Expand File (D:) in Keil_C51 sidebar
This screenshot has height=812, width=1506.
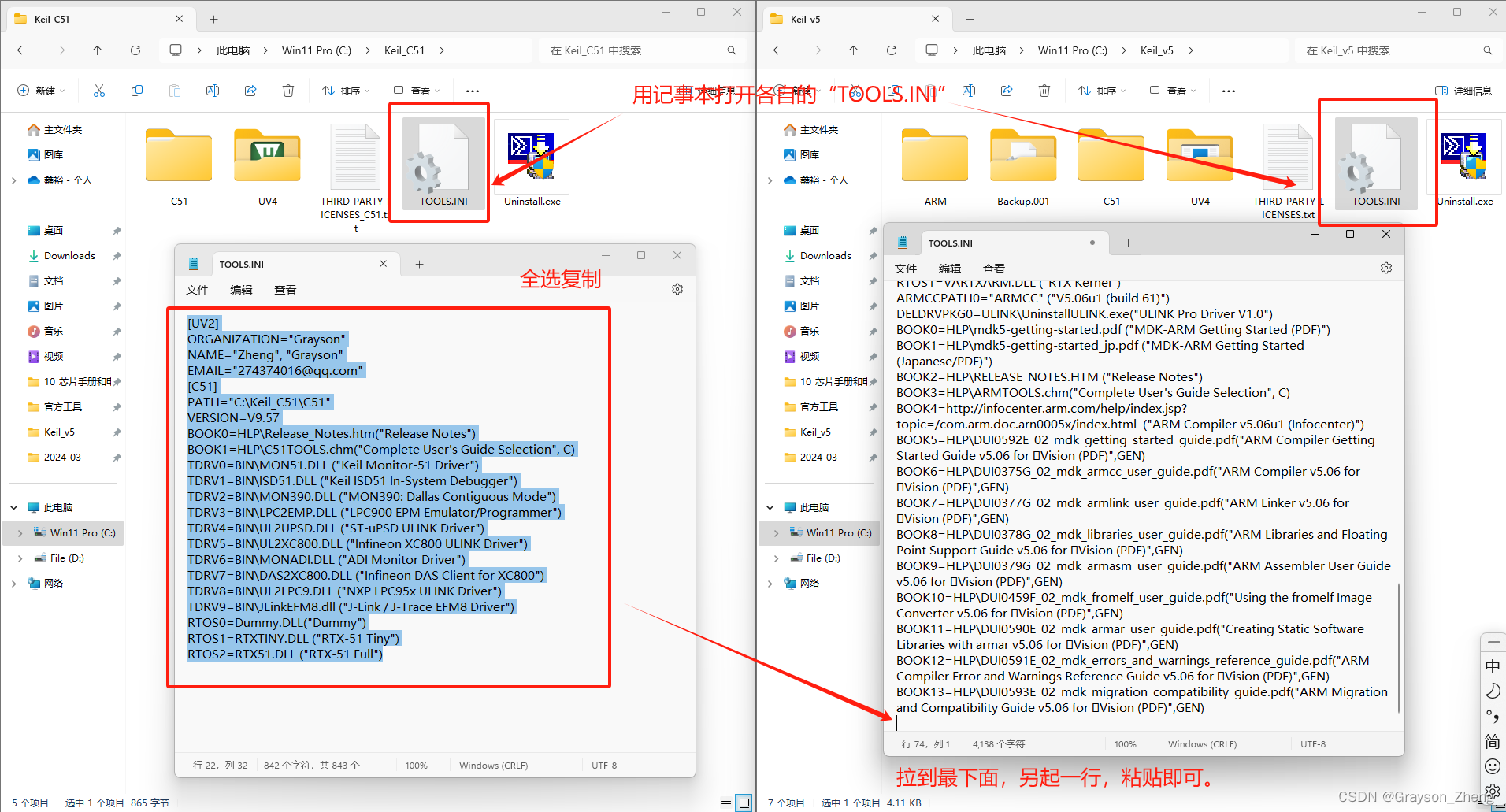20,558
